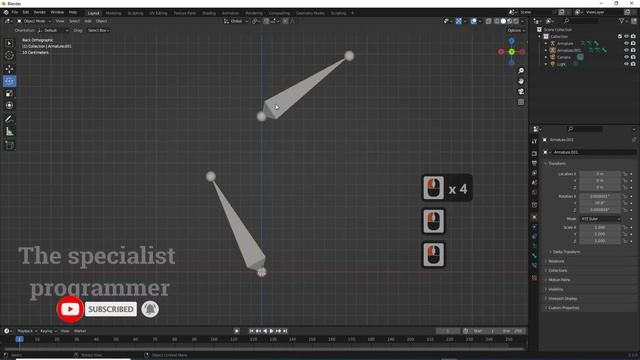Select the Transform tool

click(x=9, y=106)
